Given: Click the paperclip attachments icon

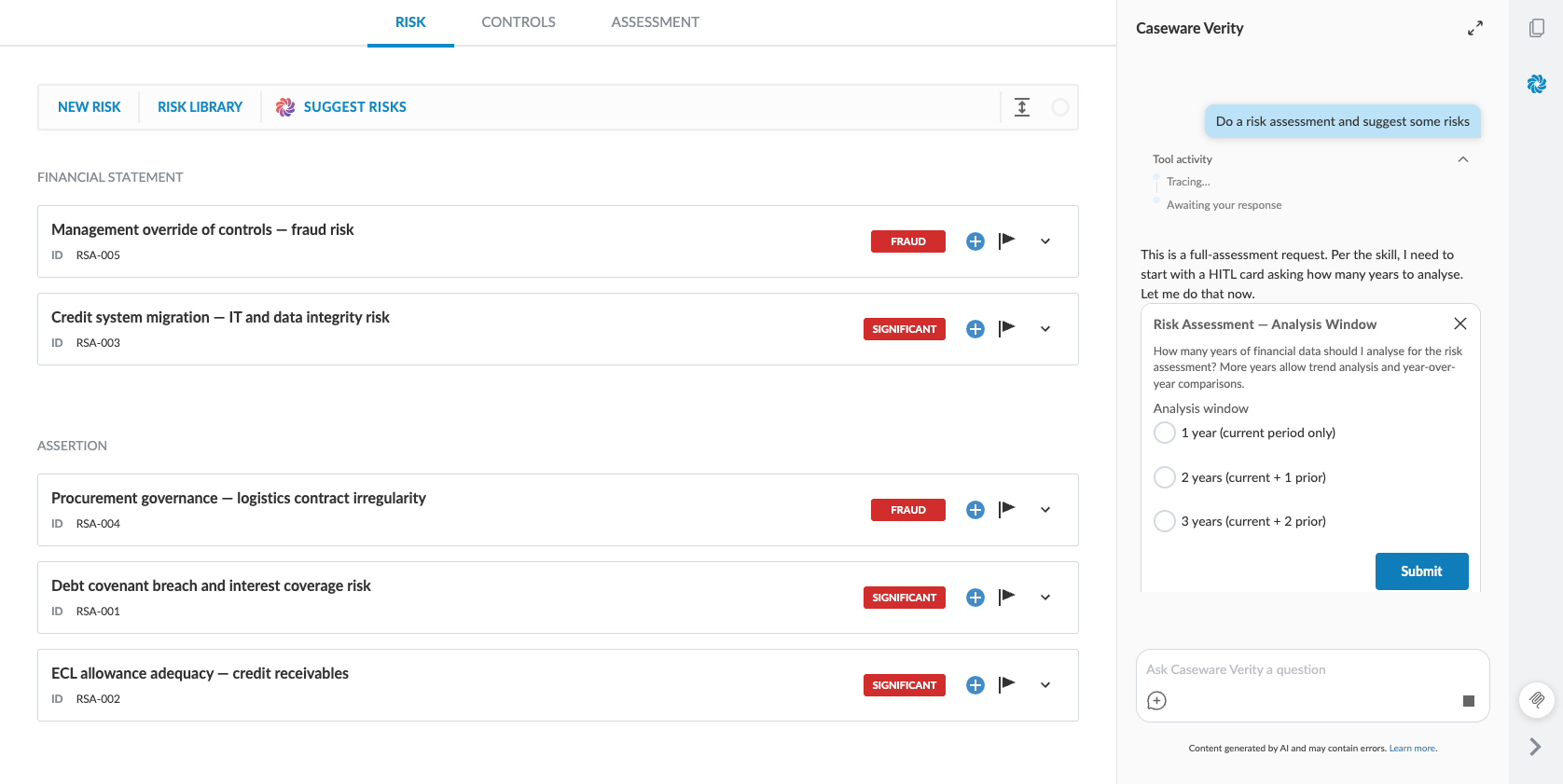Looking at the screenshot, I should point(1537,699).
